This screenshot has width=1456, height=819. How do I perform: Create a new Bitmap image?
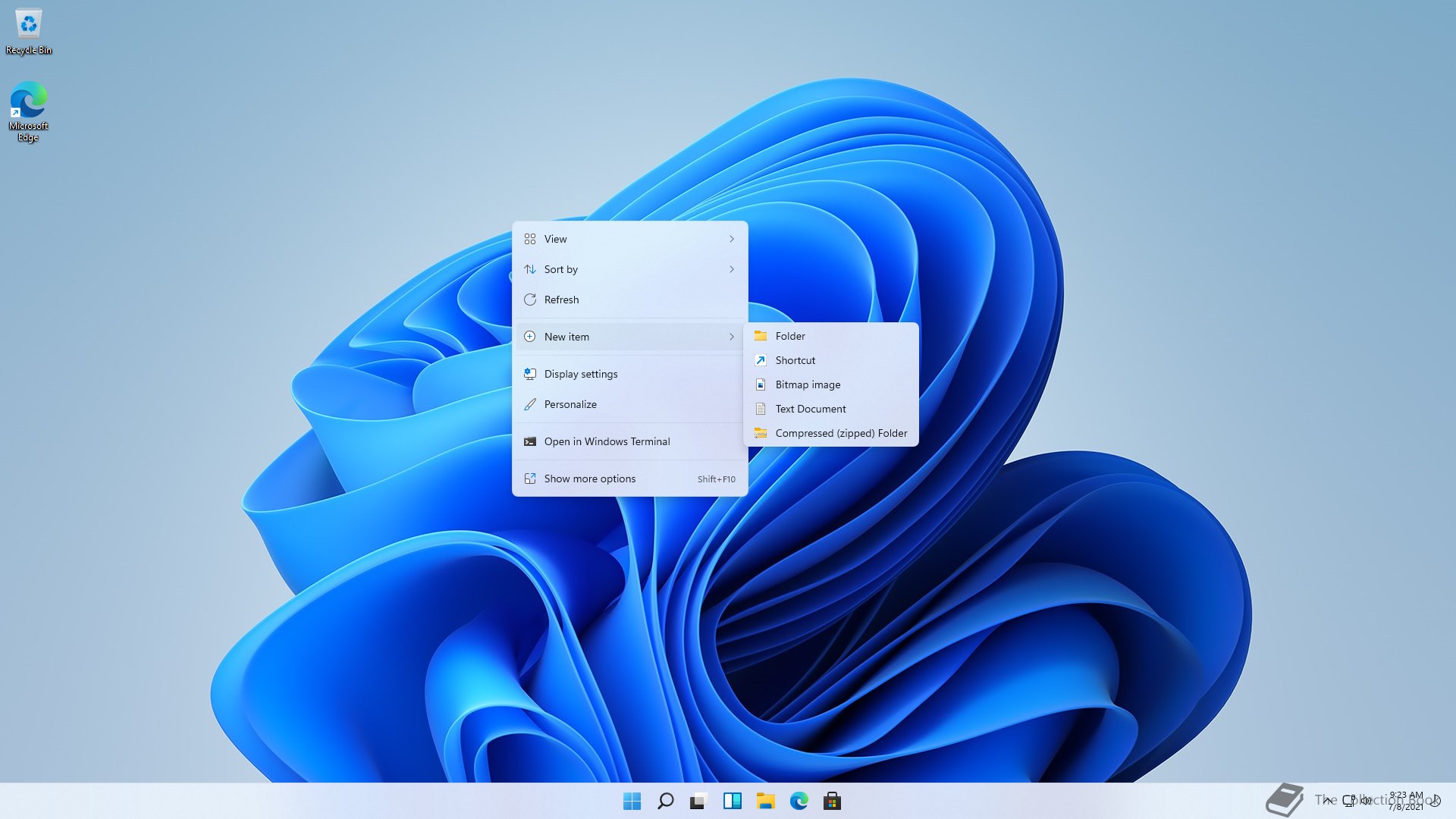(x=831, y=384)
